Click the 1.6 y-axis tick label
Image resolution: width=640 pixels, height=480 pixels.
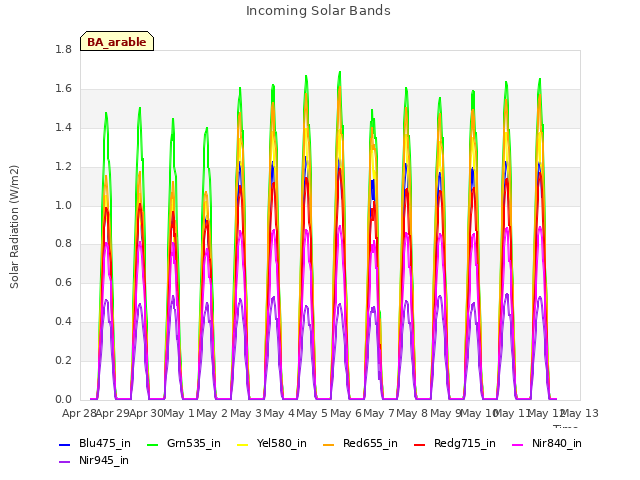click(x=63, y=89)
